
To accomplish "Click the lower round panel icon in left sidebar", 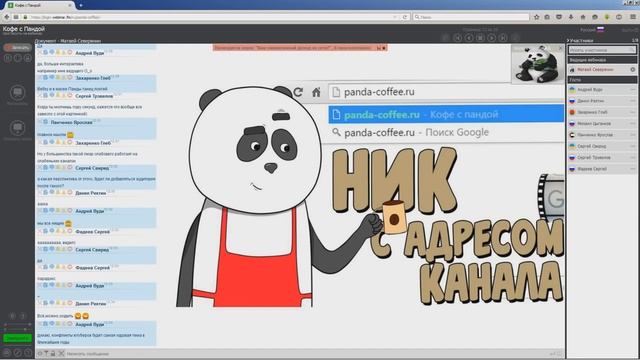I will tap(18, 128).
